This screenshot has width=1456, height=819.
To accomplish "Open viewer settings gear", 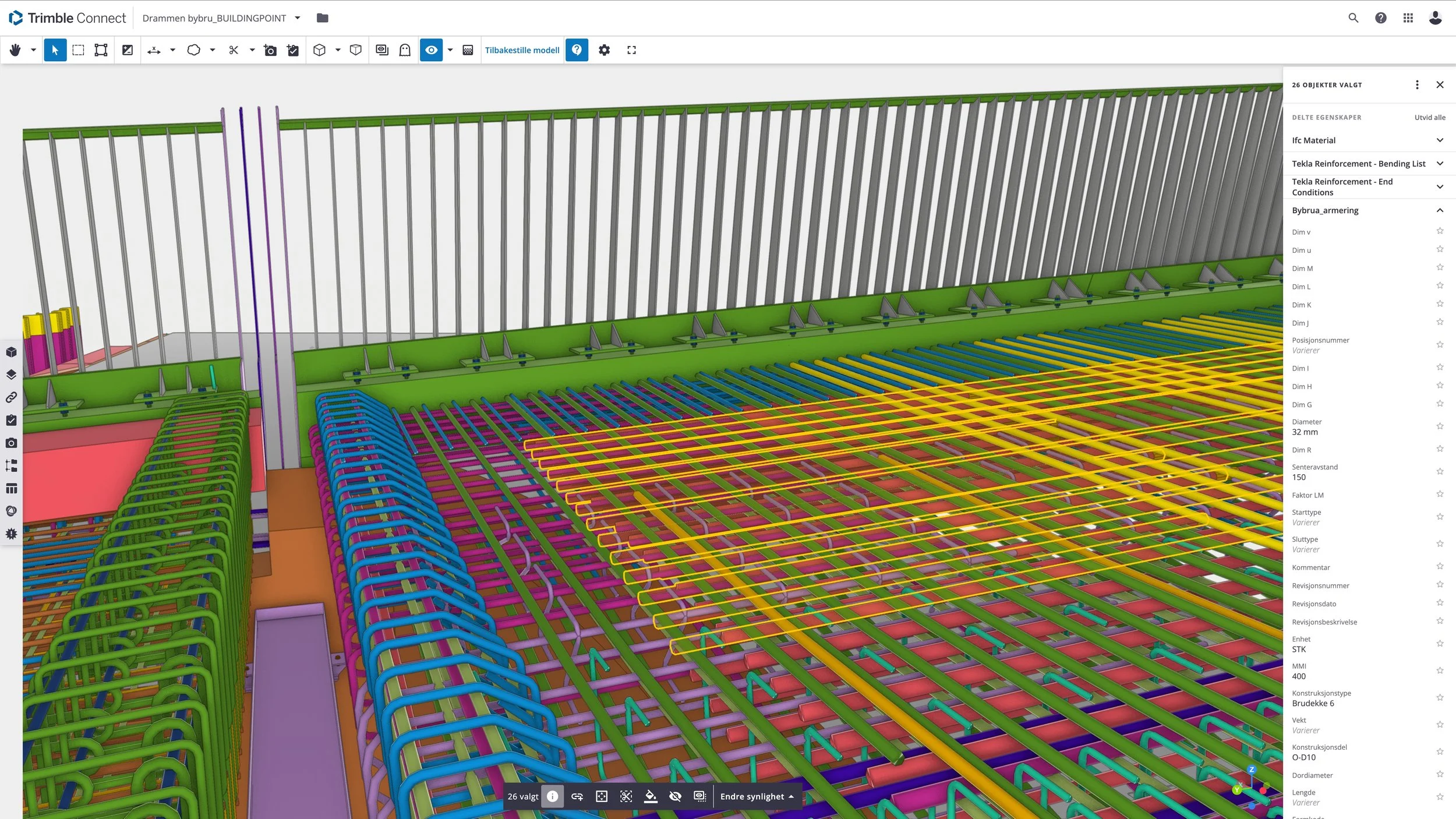I will 605,50.
